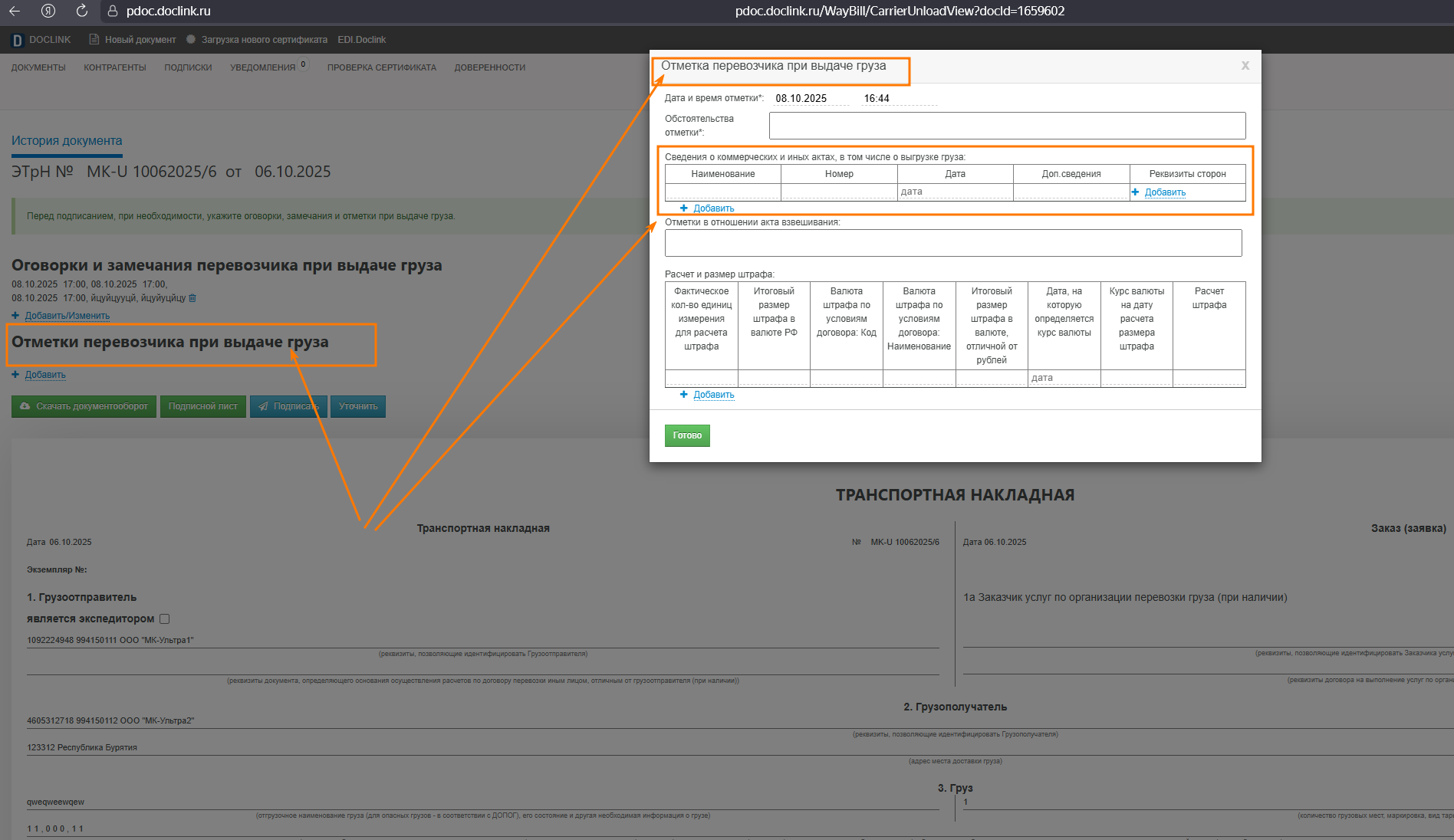Open the КОНТРАГЕНТЫ menu
This screenshot has height=840, width=1454.
[115, 67]
